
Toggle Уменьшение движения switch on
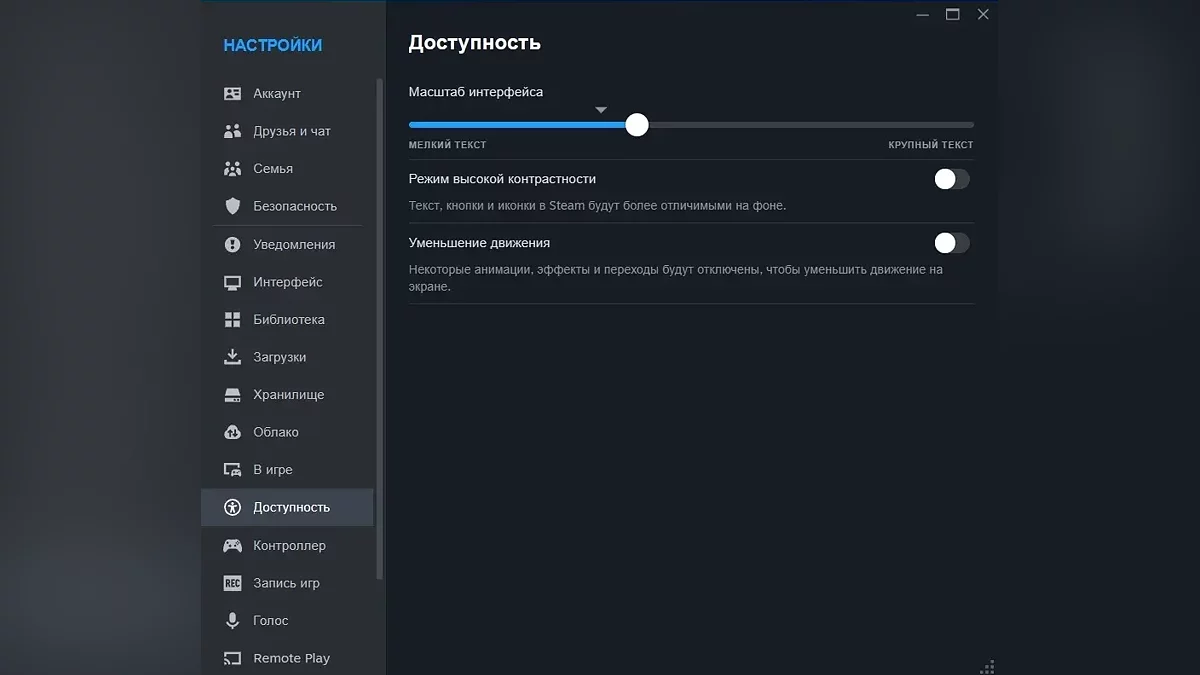(951, 243)
